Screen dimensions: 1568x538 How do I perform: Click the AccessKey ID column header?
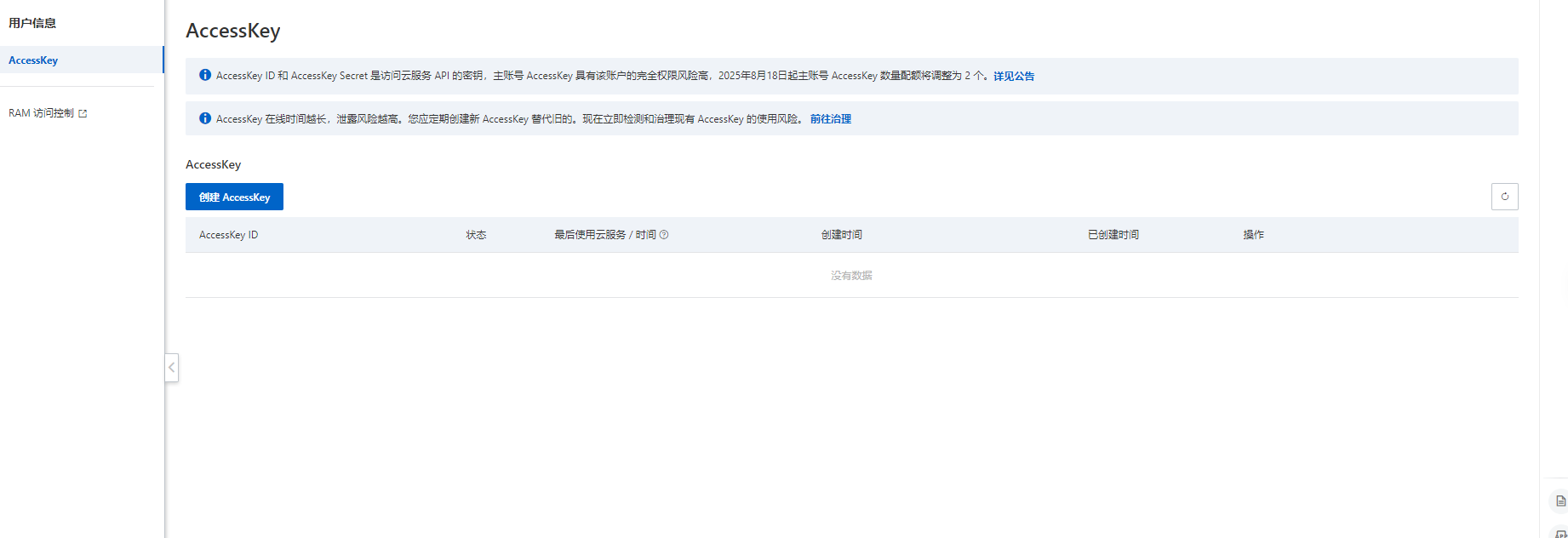(x=228, y=235)
